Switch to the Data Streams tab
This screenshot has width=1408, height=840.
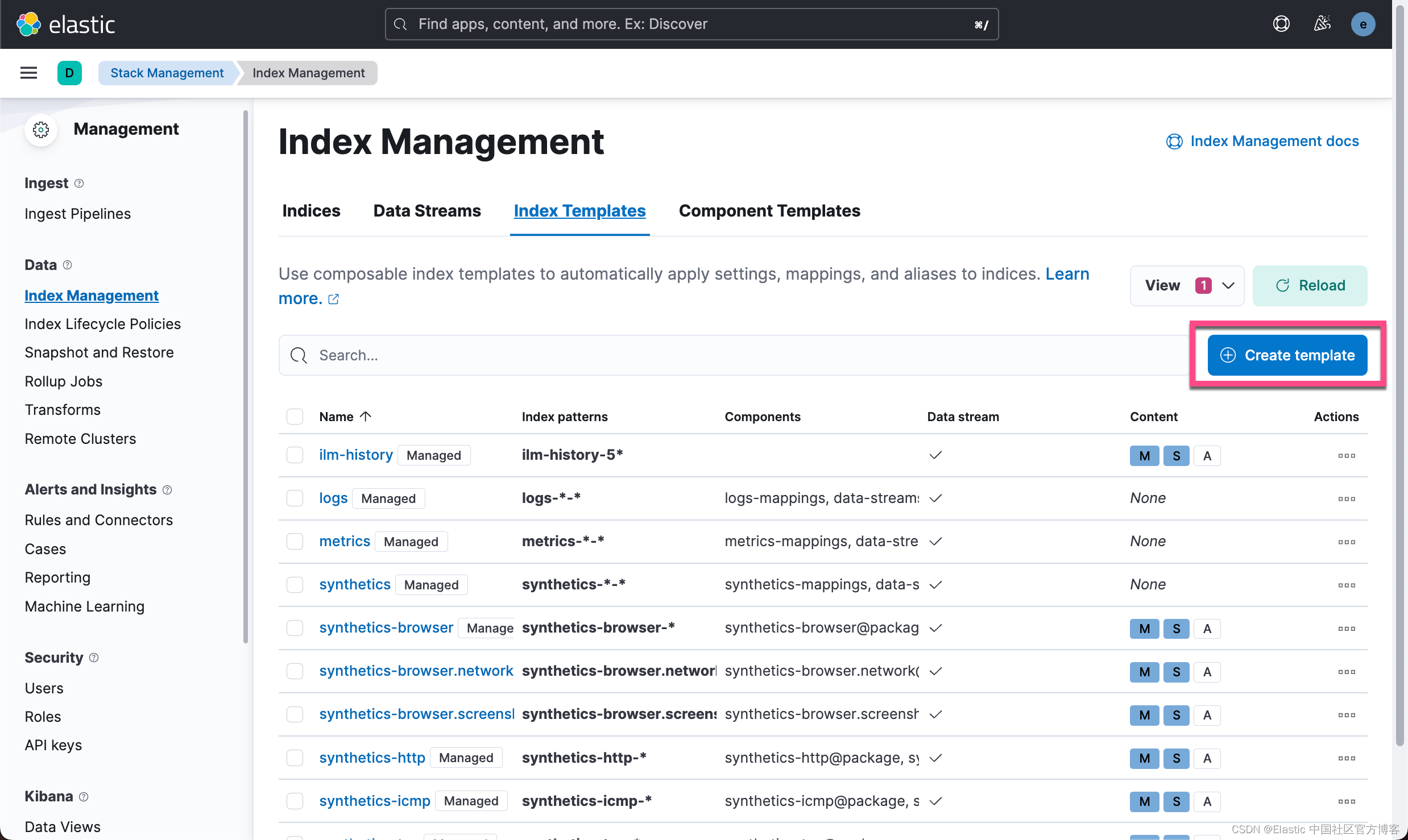pyautogui.click(x=426, y=211)
